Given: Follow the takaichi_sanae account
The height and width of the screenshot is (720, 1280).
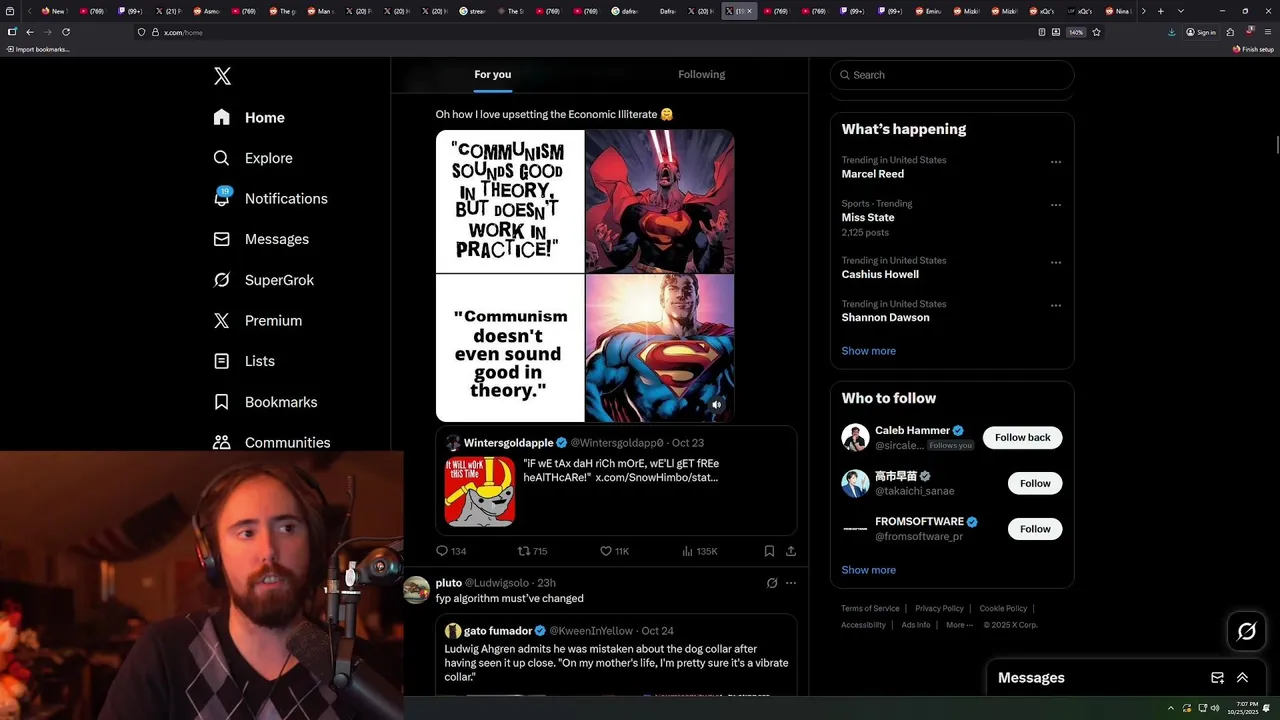Looking at the screenshot, I should 1035,483.
